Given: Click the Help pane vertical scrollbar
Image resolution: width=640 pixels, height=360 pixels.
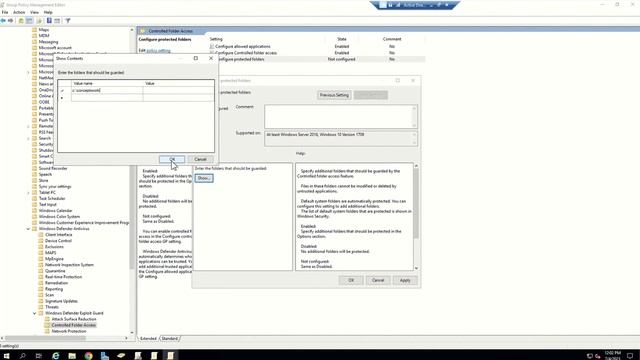Looking at the screenshot, I should [x=416, y=217].
